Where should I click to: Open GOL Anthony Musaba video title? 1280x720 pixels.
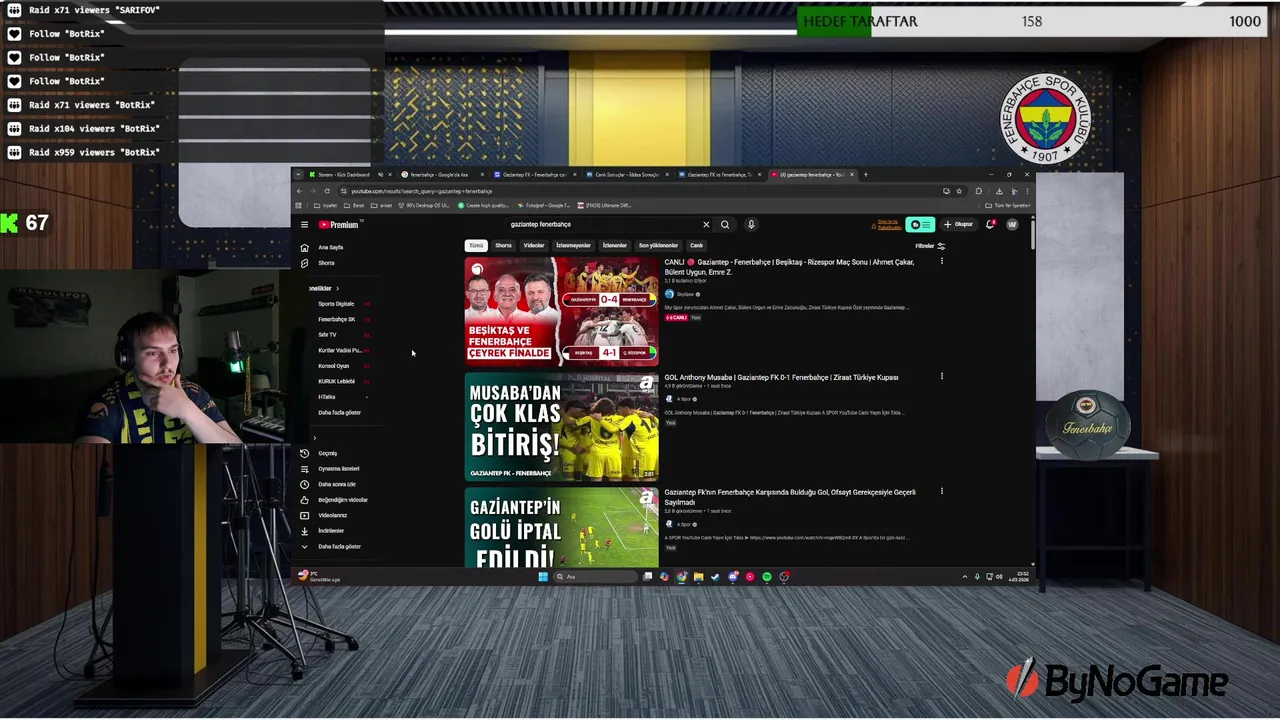coord(781,377)
